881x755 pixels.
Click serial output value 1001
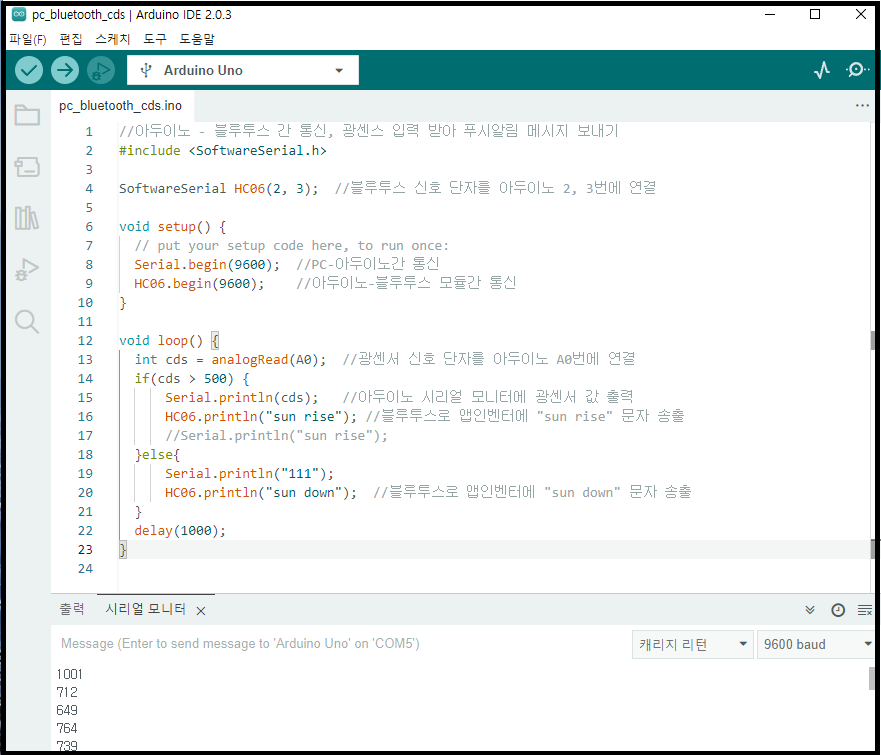(x=69, y=674)
